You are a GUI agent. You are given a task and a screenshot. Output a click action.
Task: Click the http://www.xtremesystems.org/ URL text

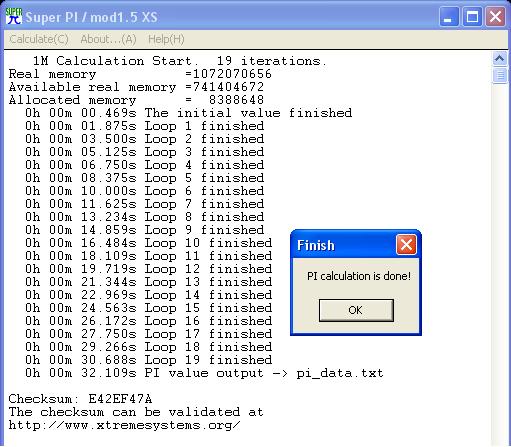(x=124, y=425)
